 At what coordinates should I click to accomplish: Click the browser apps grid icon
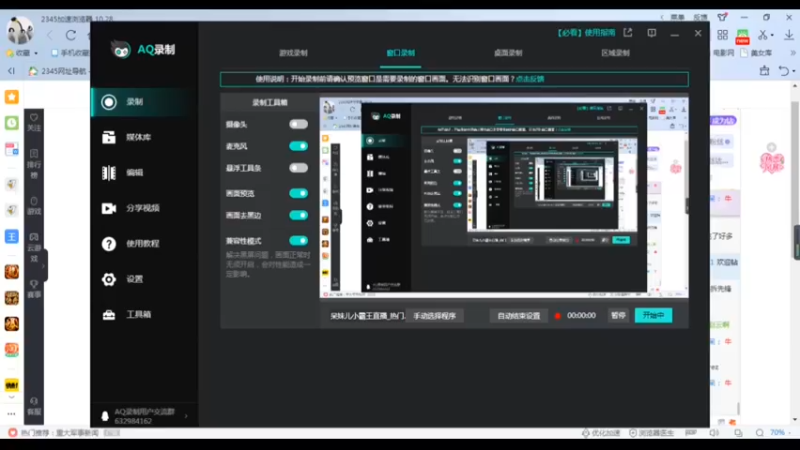(722, 35)
